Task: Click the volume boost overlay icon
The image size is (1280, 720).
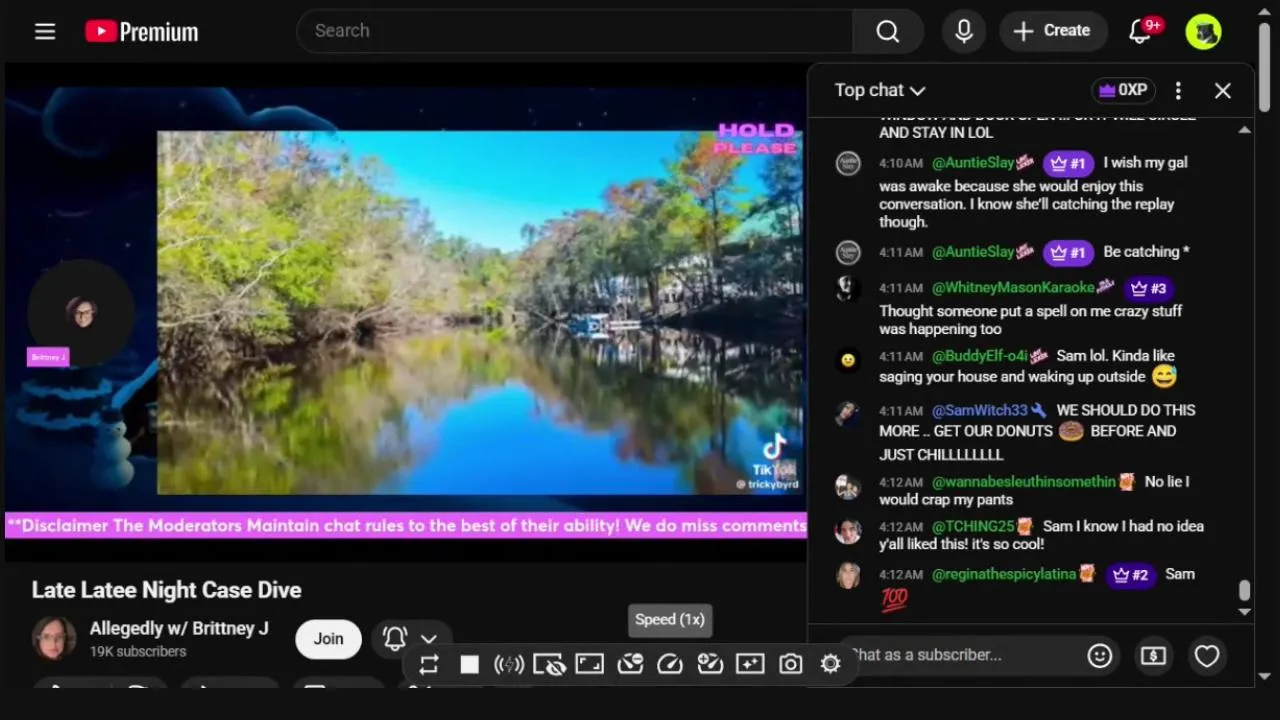Action: [509, 664]
